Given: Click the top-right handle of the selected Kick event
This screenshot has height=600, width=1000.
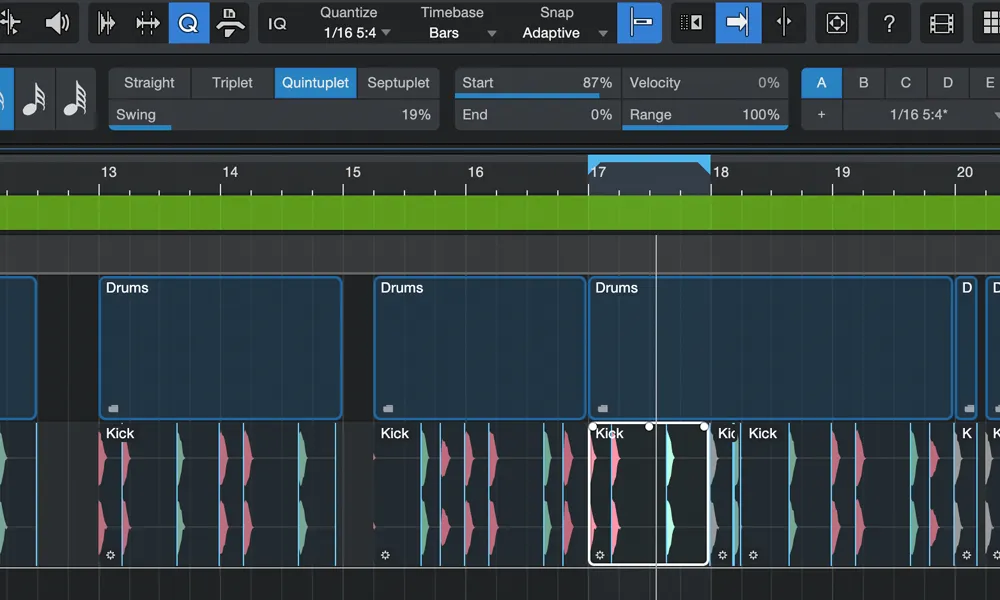Looking at the screenshot, I should (704, 427).
